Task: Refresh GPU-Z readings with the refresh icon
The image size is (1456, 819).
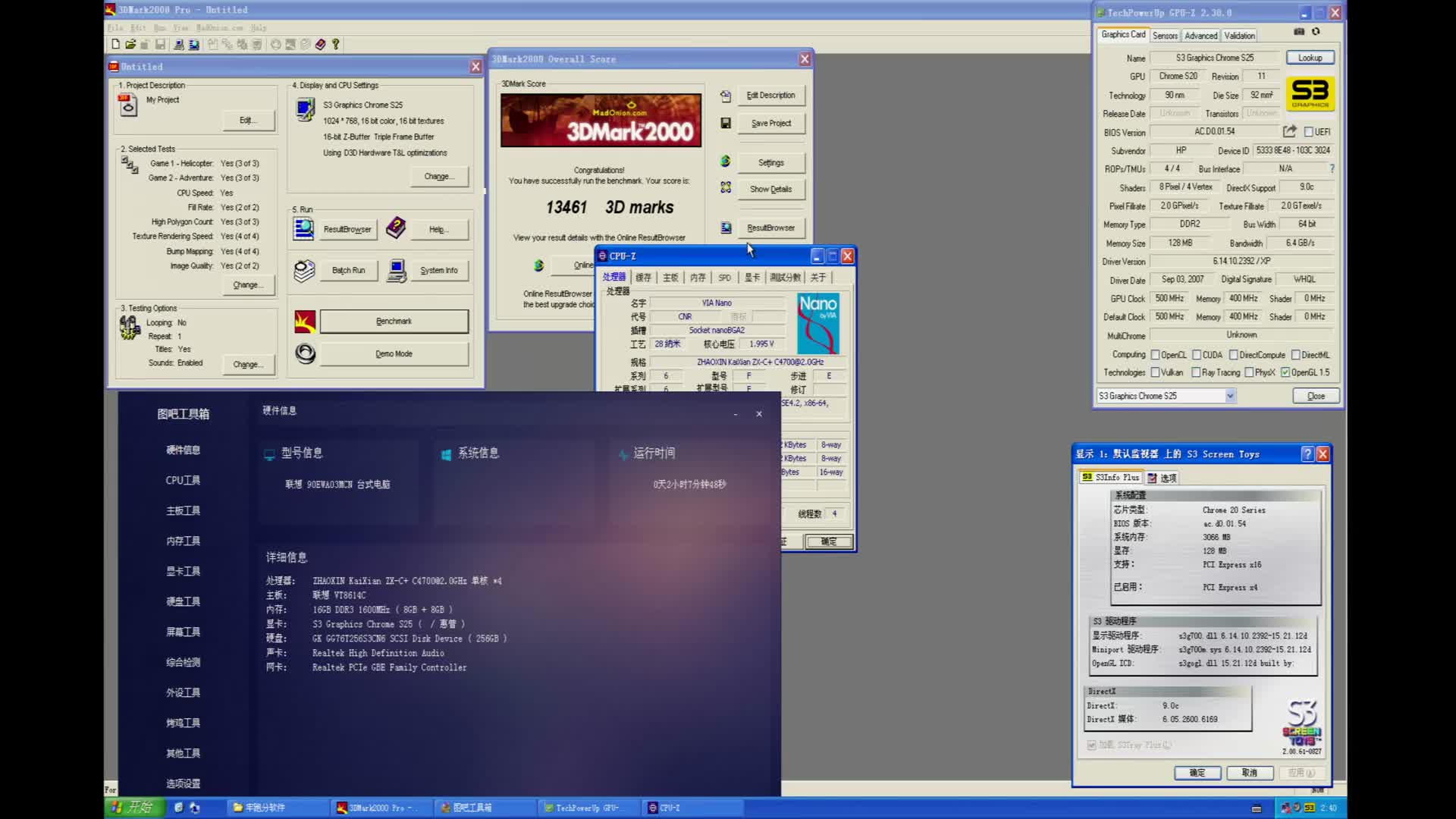Action: (x=1317, y=32)
